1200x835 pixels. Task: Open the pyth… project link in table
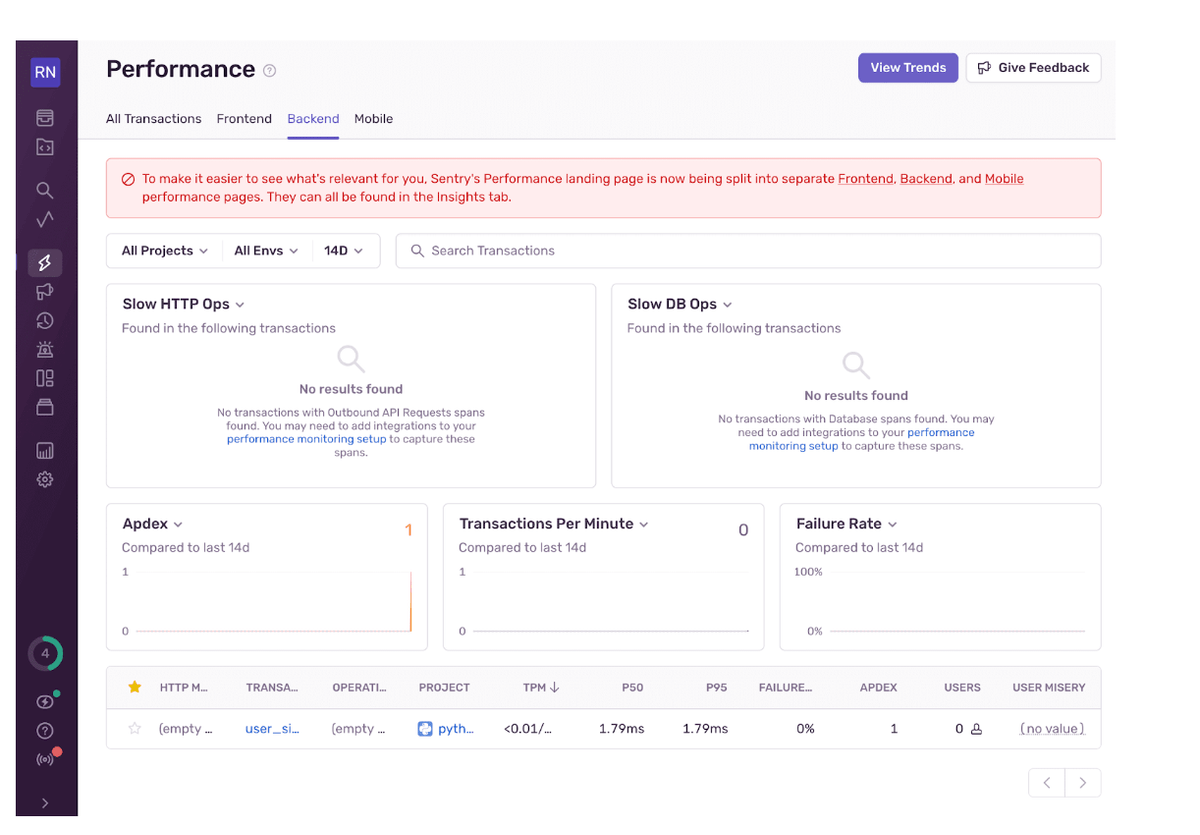click(456, 729)
